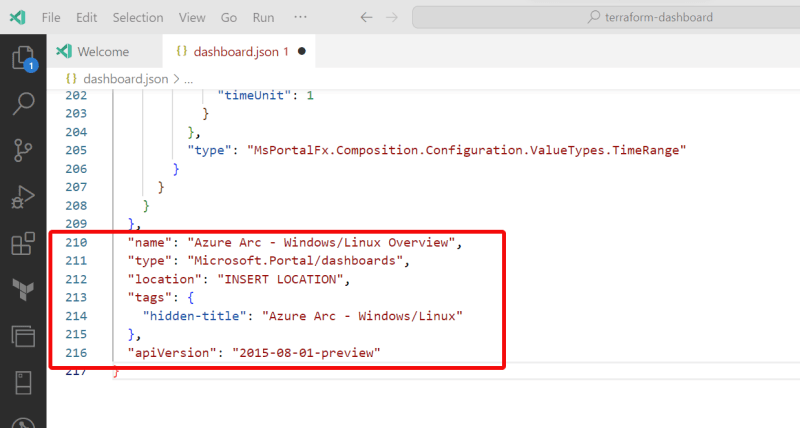Open the Selection menu

pyautogui.click(x=138, y=17)
